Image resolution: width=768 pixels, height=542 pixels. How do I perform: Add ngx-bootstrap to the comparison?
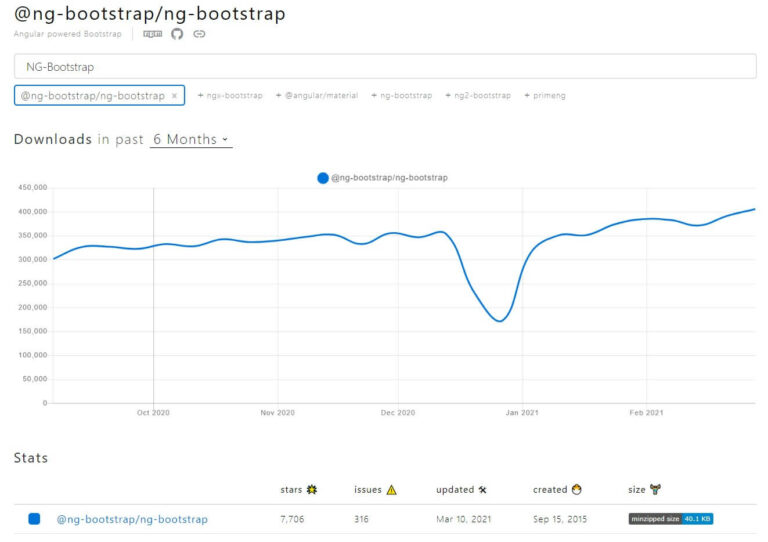tap(230, 96)
